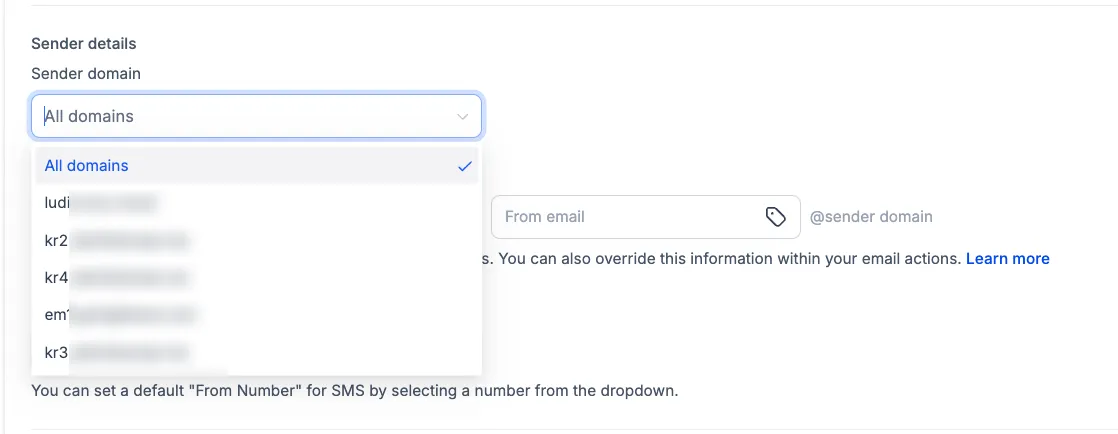The image size is (1118, 434).
Task: Pick the domain starting with kr3
Action: [x=257, y=352]
